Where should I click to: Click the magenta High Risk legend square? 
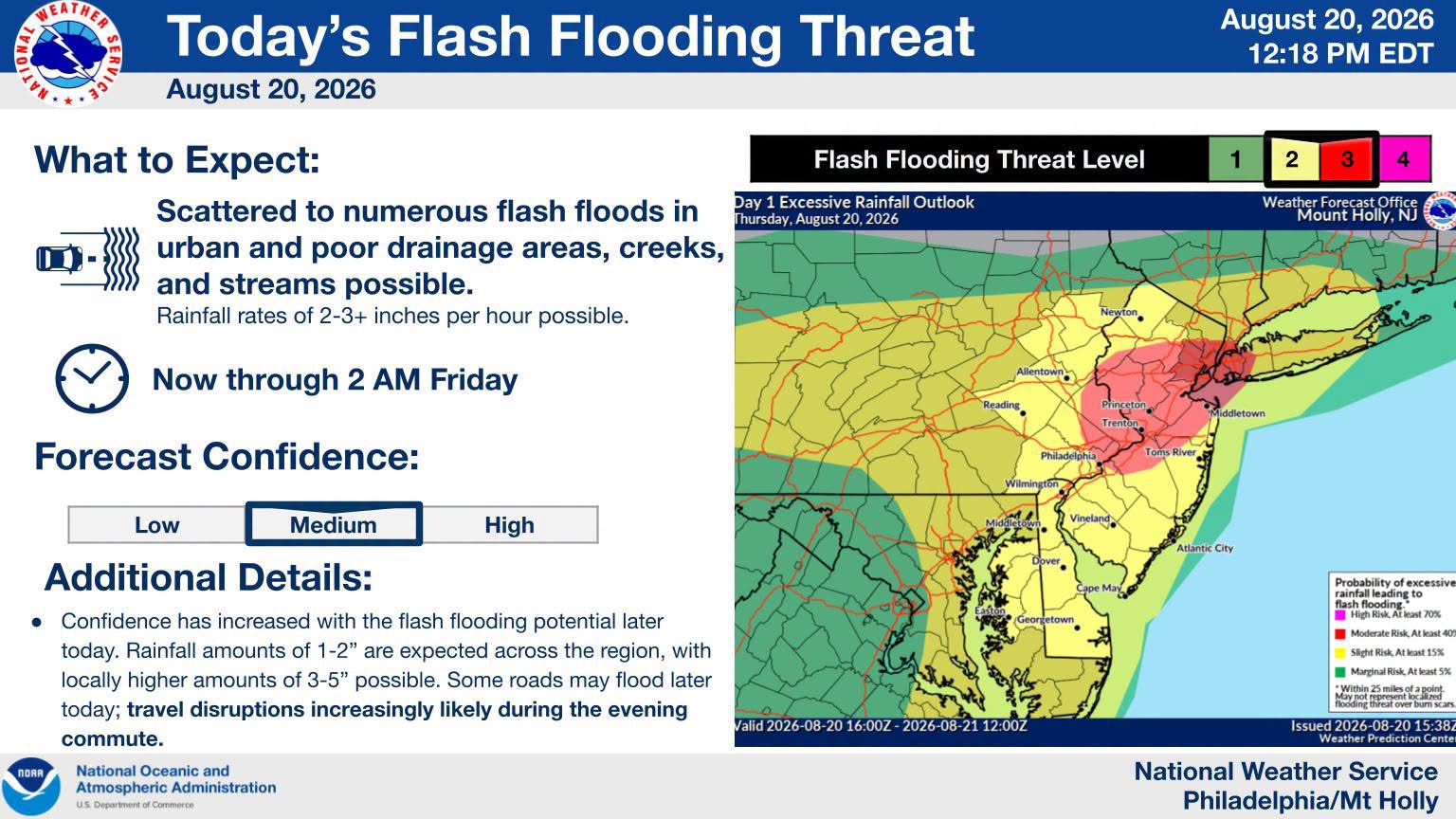point(1340,615)
